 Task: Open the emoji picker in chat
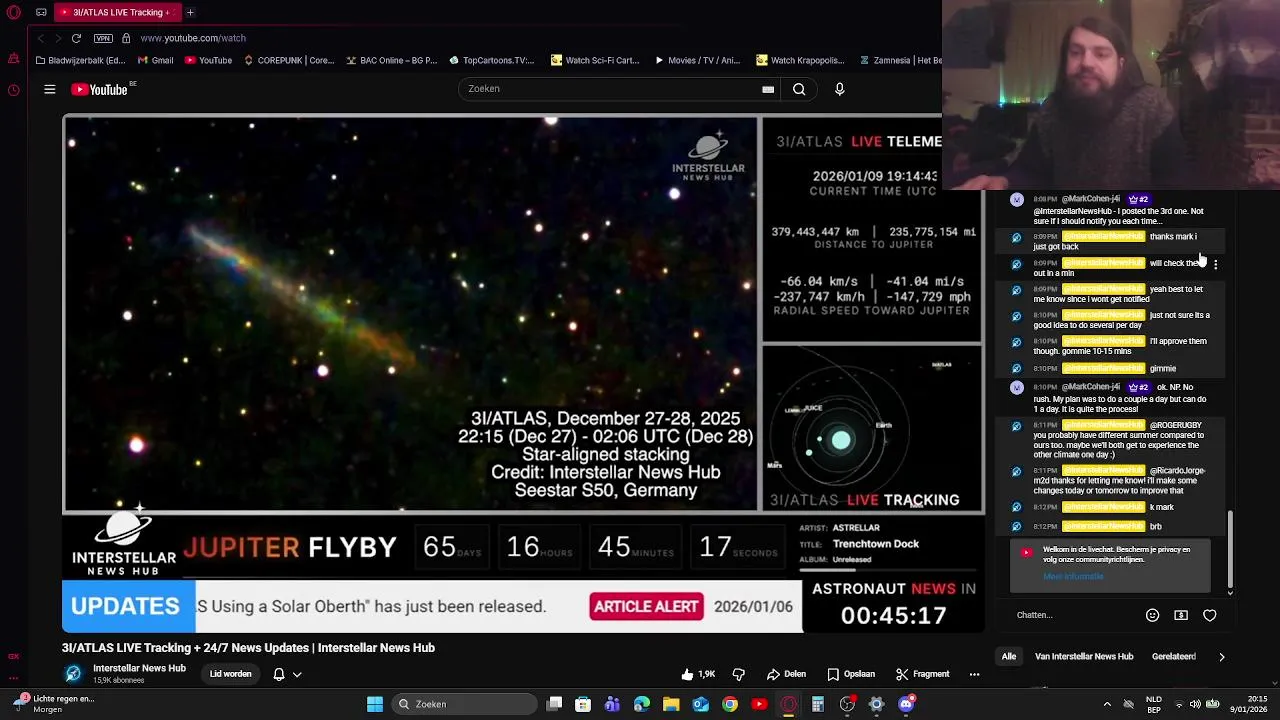coord(1152,615)
